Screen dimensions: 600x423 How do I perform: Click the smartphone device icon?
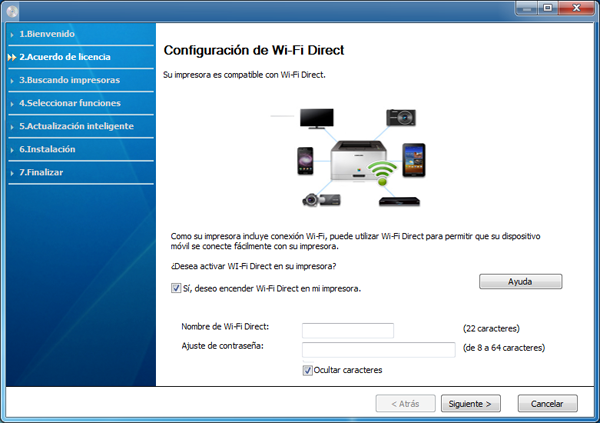[306, 159]
